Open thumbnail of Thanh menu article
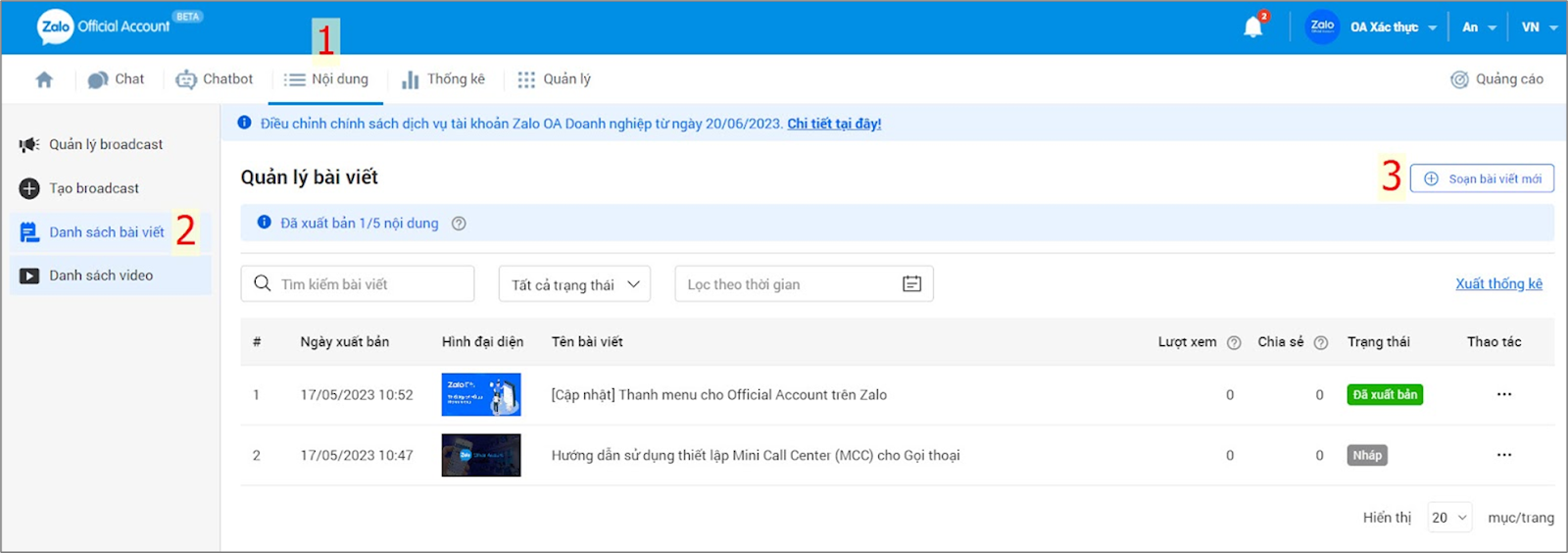The image size is (1568, 553). click(x=481, y=394)
